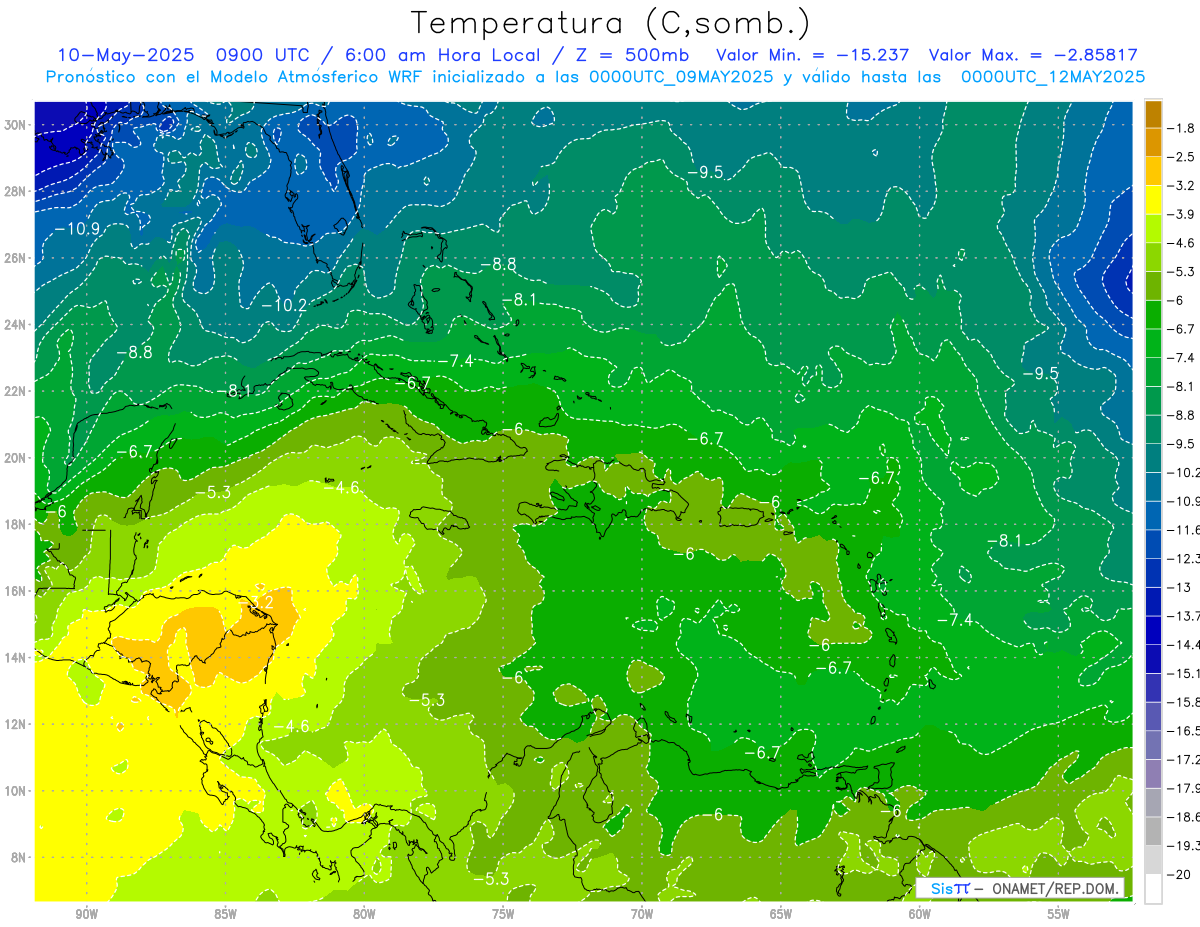Click the "-1.8" color bar label
Viewport: 1200px width, 927px height.
[1183, 128]
